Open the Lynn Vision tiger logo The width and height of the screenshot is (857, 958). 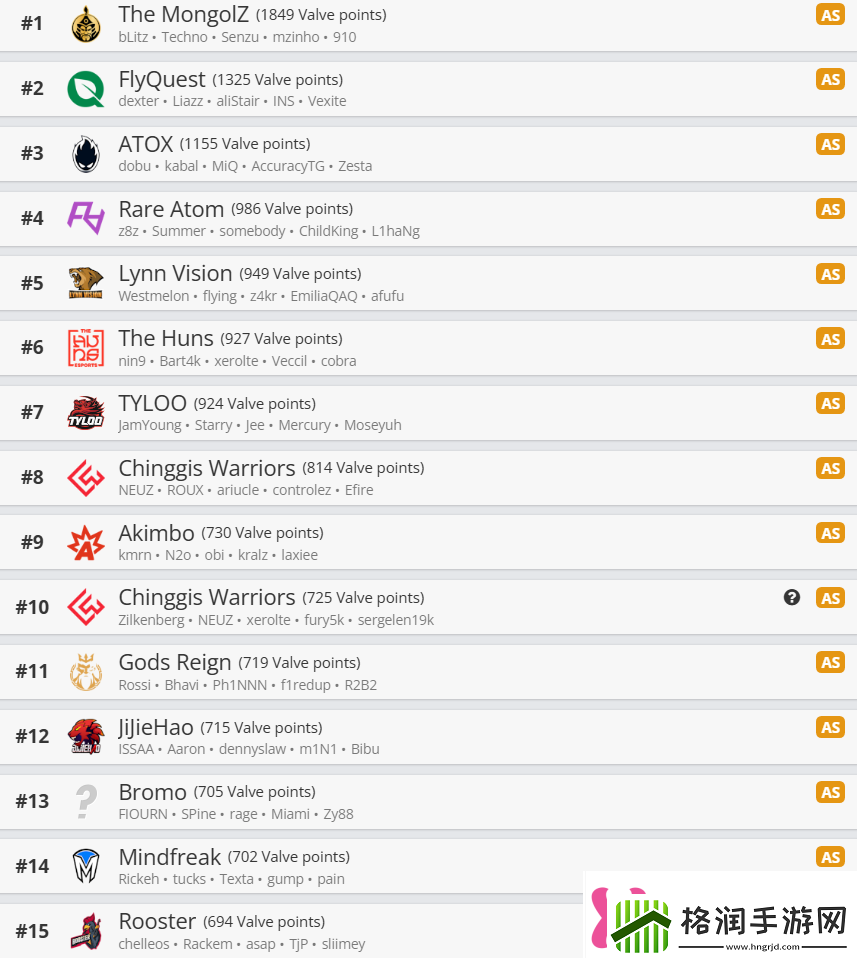(x=86, y=283)
